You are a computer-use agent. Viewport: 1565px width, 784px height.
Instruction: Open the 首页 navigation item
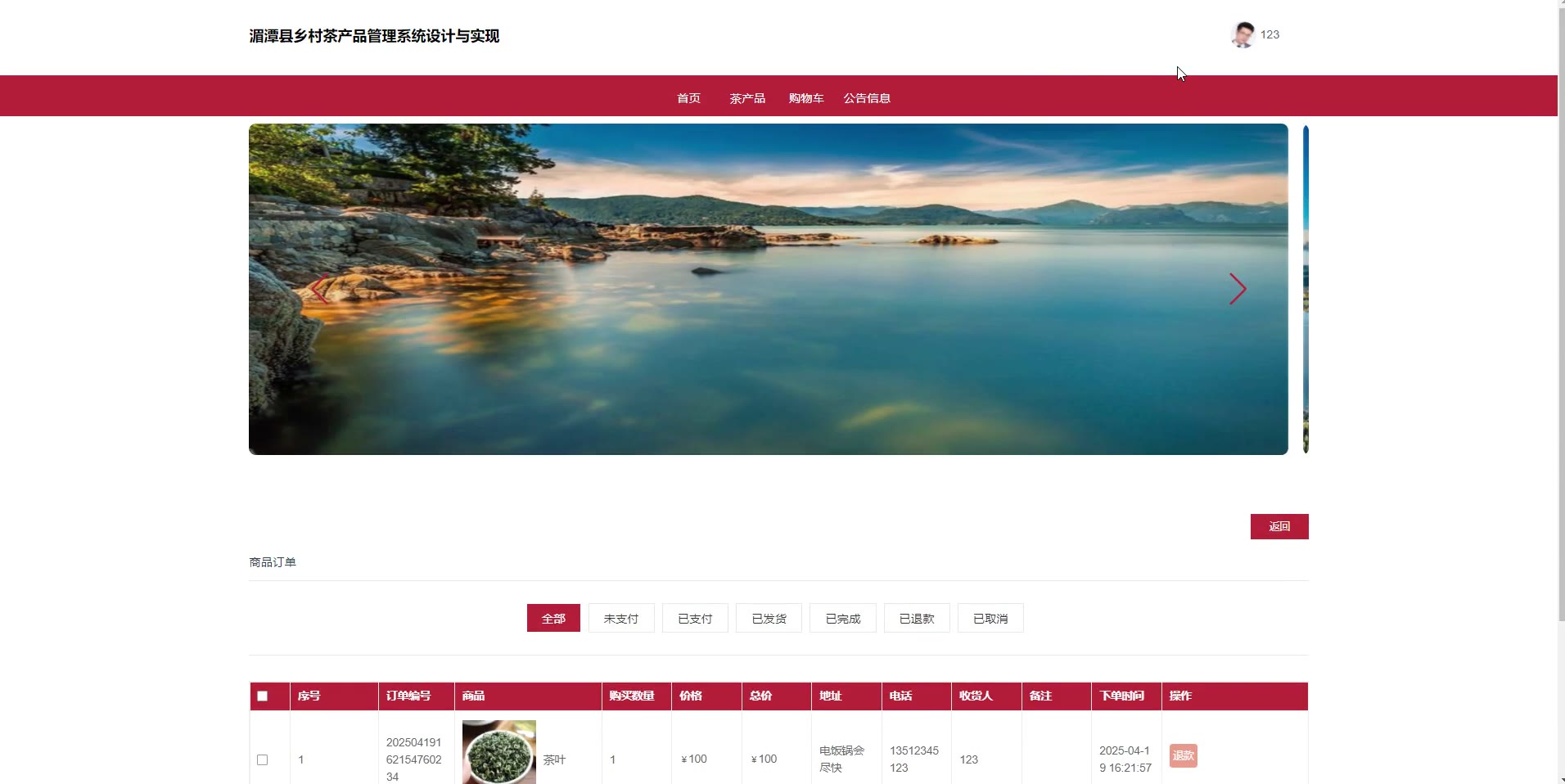(688, 98)
